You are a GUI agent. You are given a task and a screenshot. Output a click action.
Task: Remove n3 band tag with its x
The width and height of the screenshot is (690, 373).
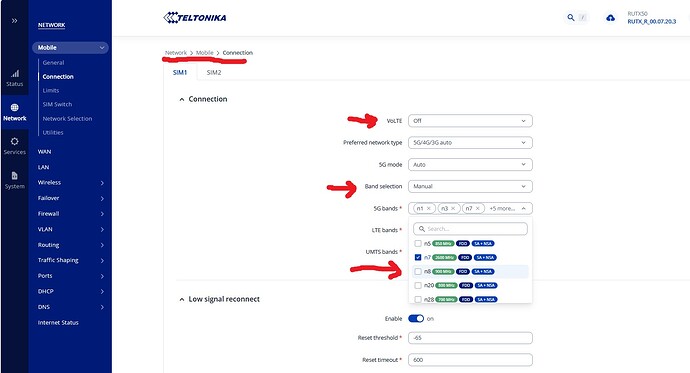click(453, 208)
